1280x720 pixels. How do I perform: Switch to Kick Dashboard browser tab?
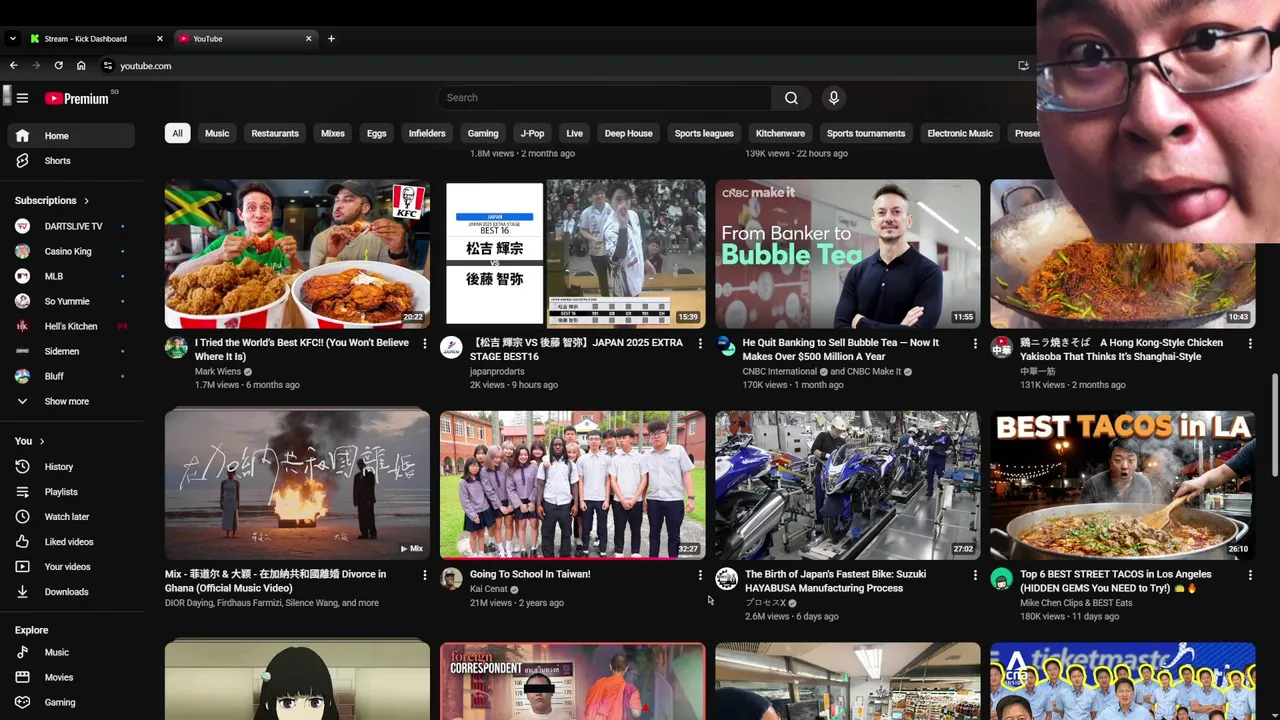(95, 39)
